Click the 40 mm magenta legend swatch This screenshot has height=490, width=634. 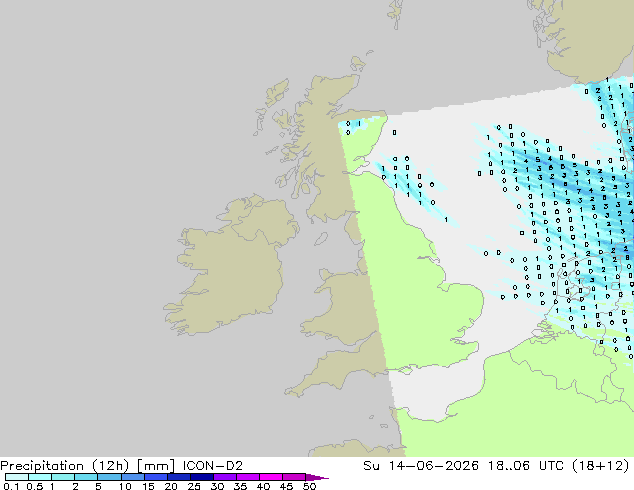point(271,477)
